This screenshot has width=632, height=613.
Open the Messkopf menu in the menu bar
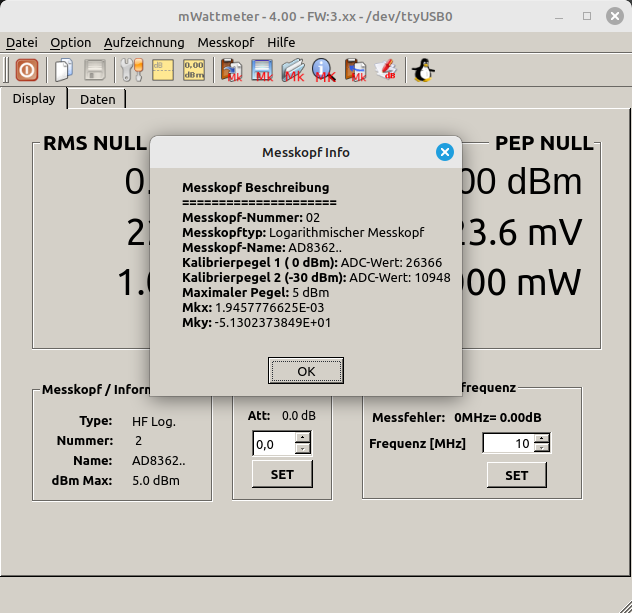(x=225, y=43)
